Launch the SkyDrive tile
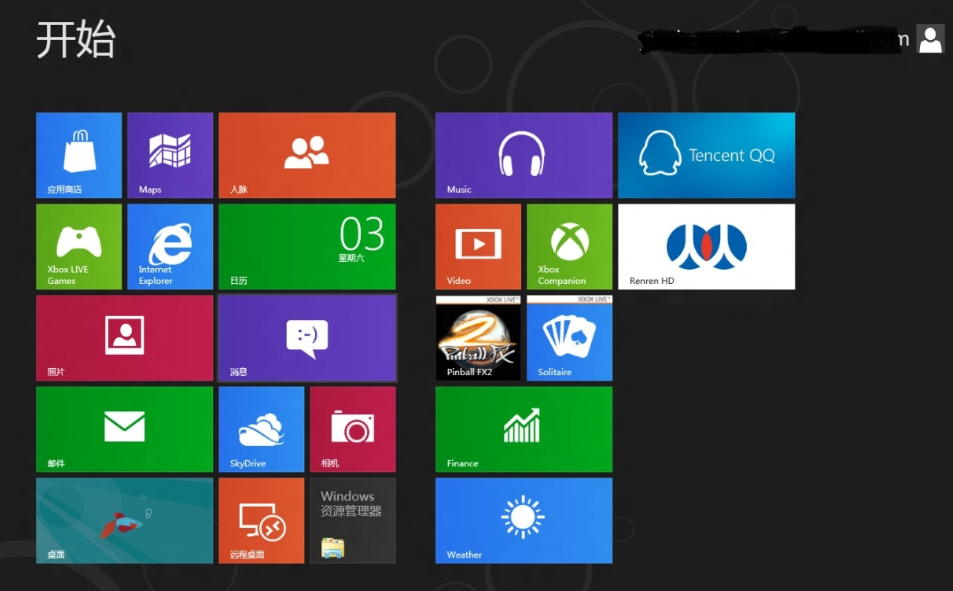Viewport: 953px width, 591px height. [261, 429]
